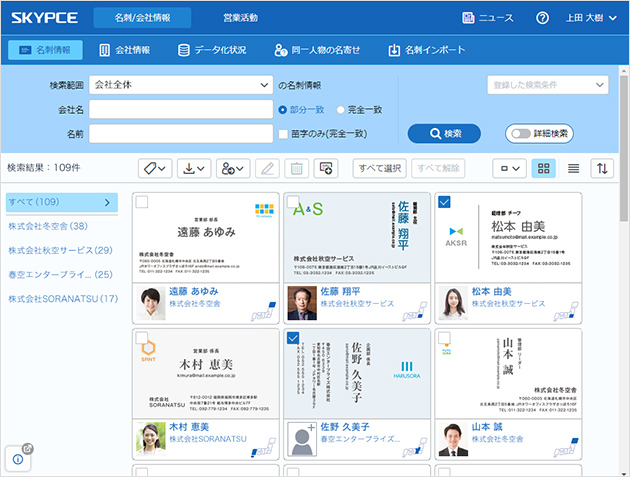The width and height of the screenshot is (630, 477).
Task: Uncheck 松本 由美's business card checkbox
Action: (444, 202)
